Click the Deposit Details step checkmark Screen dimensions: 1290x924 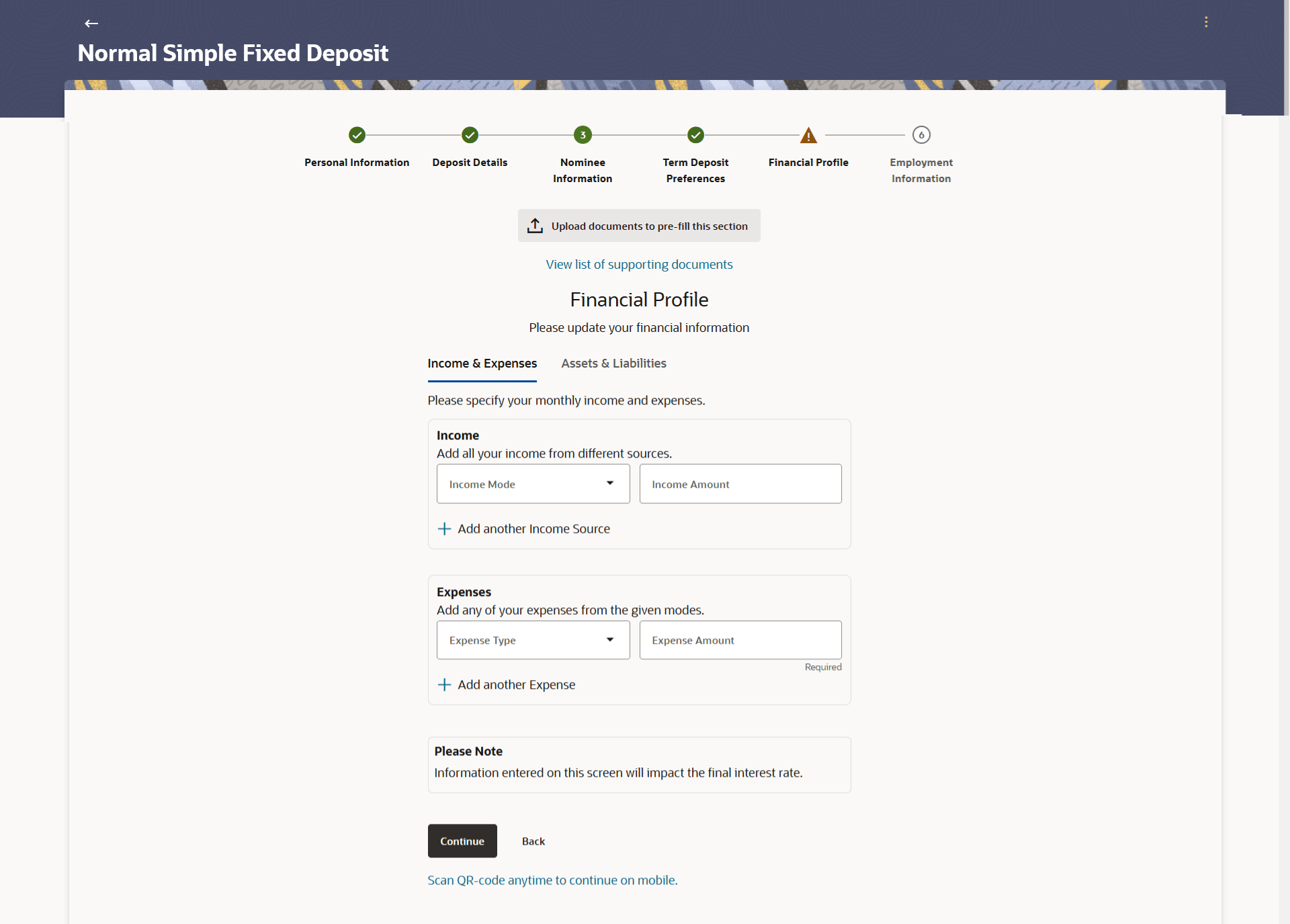tap(470, 135)
